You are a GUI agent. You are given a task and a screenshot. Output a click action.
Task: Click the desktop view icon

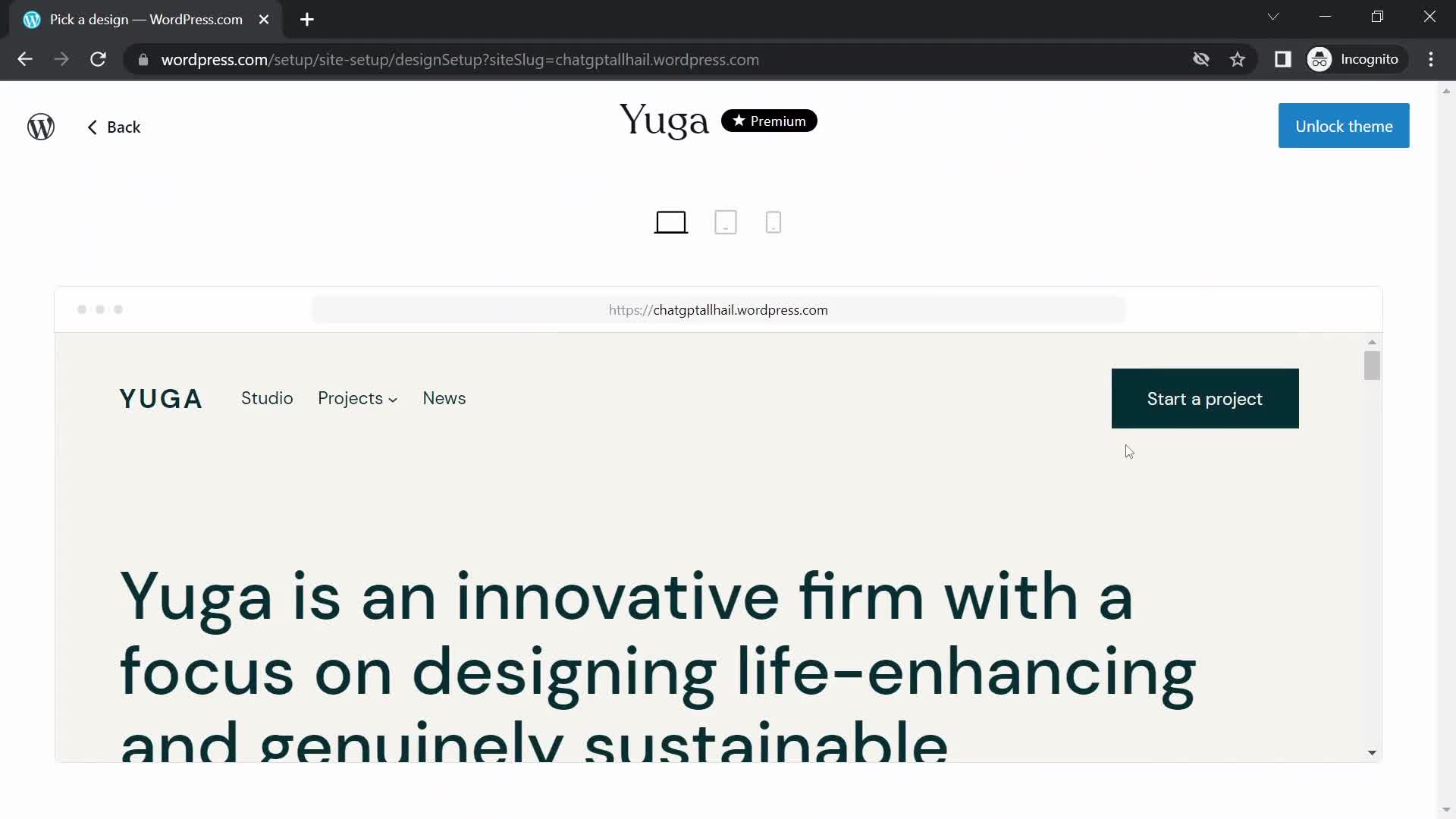[x=670, y=222]
